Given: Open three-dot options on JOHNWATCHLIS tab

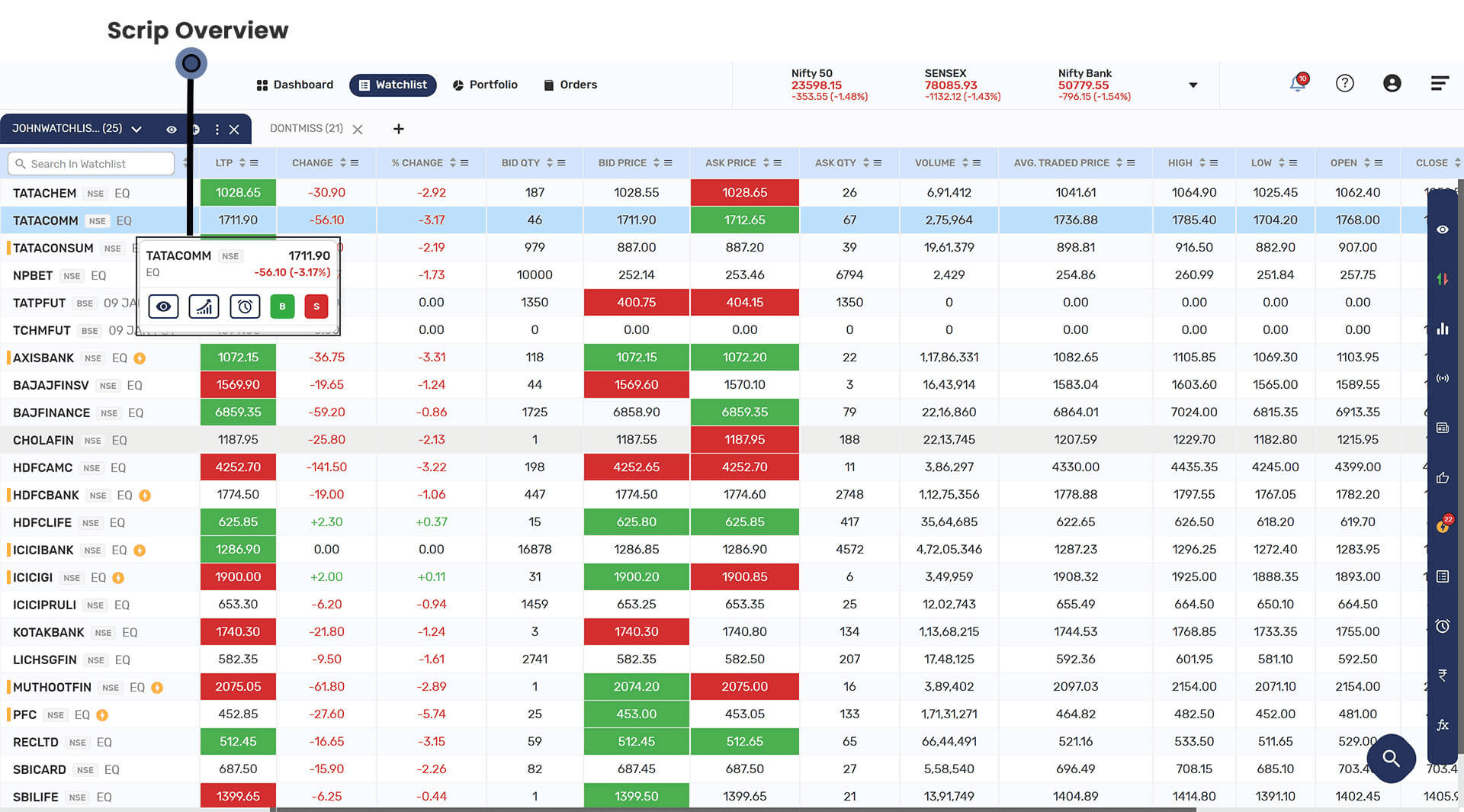Looking at the screenshot, I should coord(217,130).
